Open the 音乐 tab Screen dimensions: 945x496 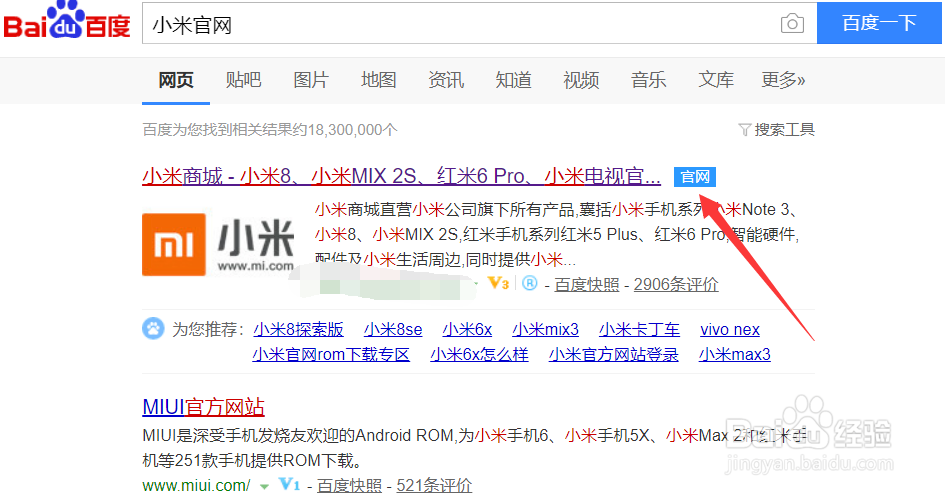coord(648,80)
